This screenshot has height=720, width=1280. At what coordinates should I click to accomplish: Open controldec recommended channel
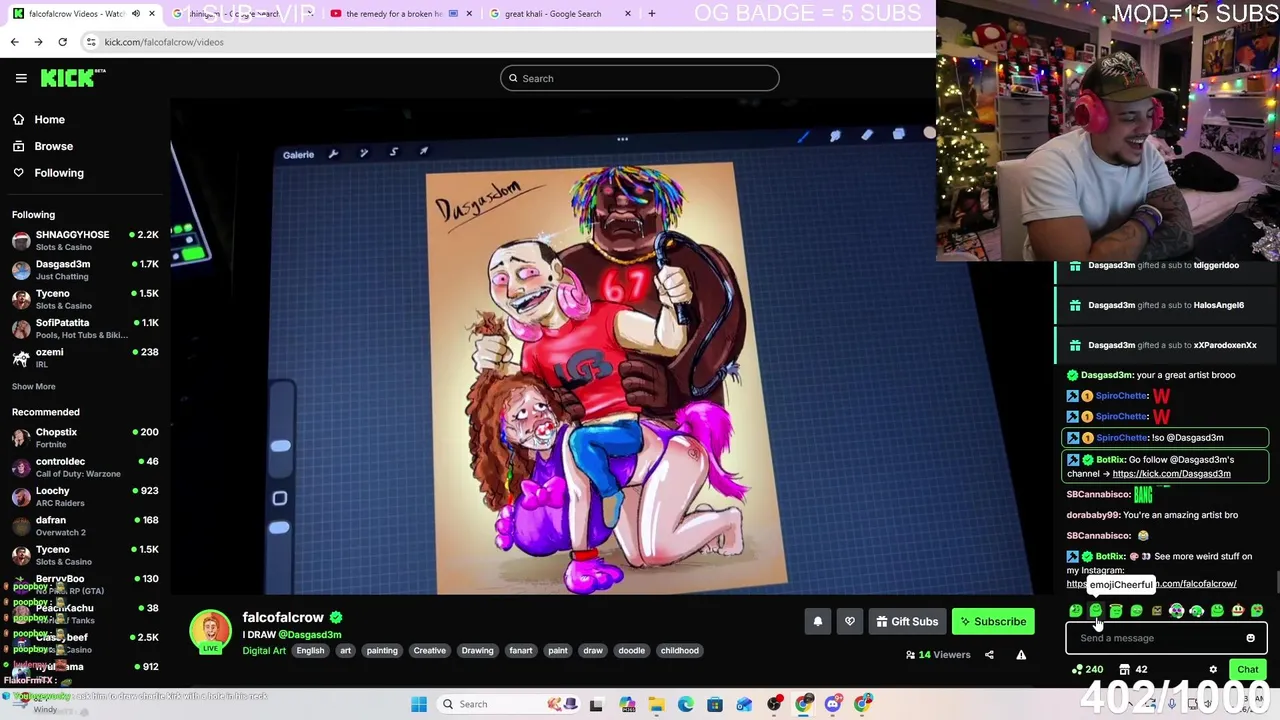85,467
